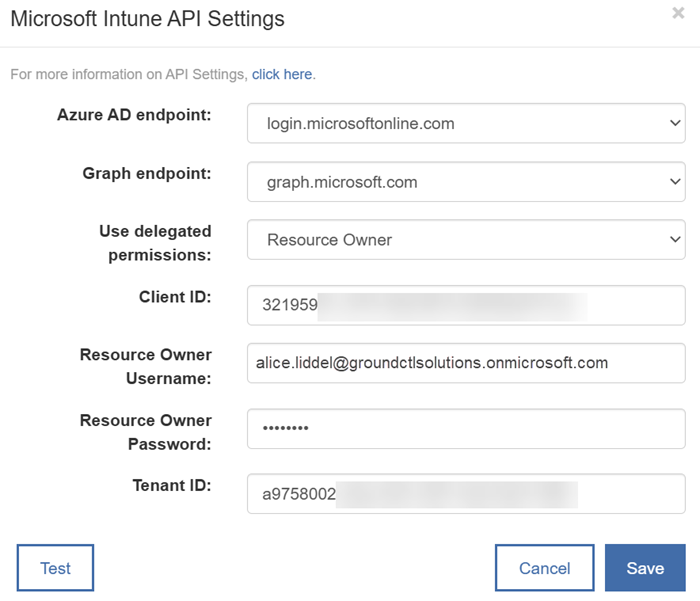The height and width of the screenshot is (601, 700).
Task: Focus the Client ID text field
Action: [465, 306]
